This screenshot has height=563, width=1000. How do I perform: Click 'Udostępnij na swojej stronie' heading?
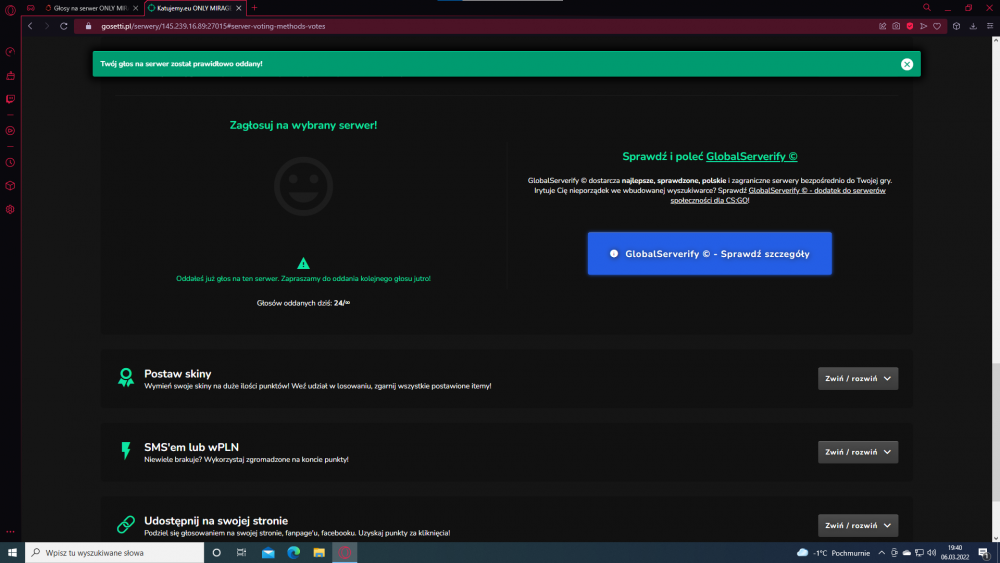pyautogui.click(x=216, y=521)
